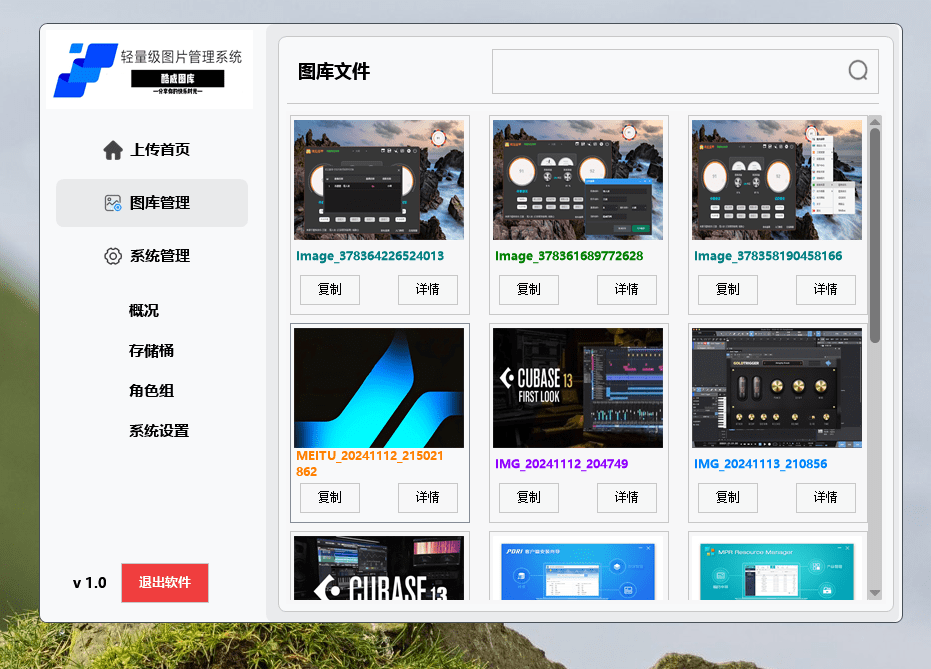
Task: Click the 图库文件 heading
Action: coord(334,71)
